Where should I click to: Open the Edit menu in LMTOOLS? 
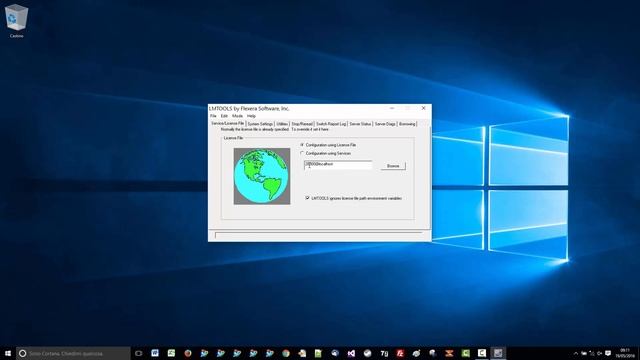coord(224,116)
